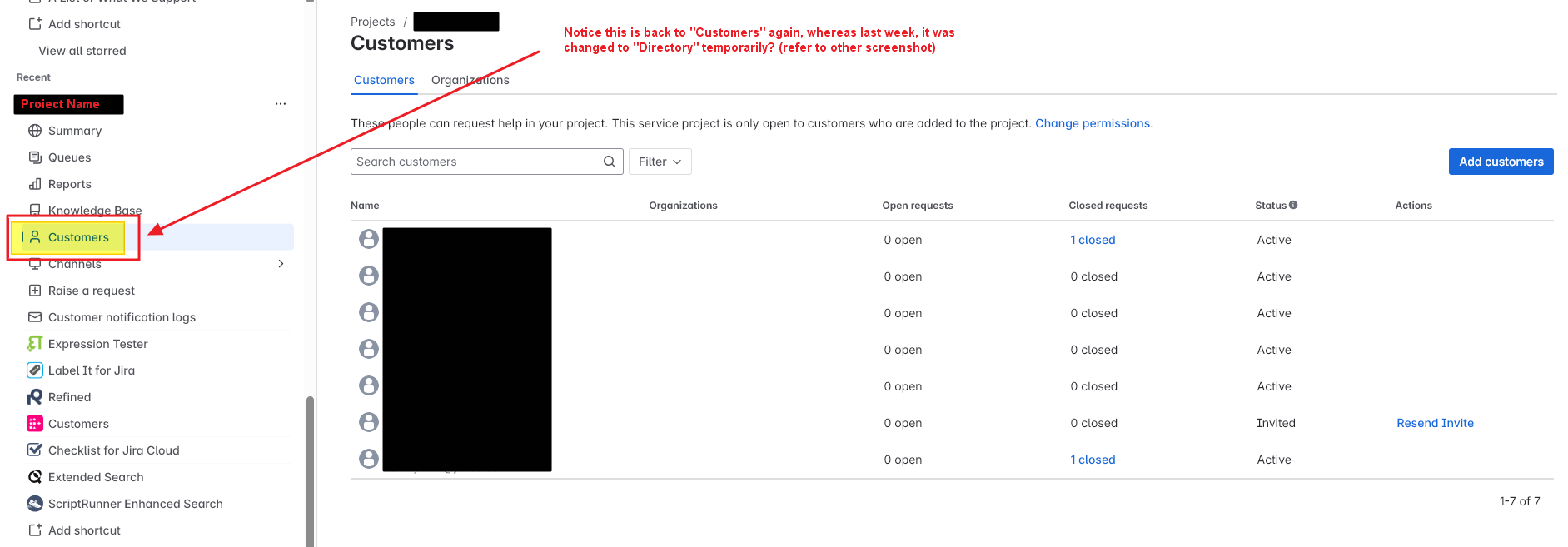Viewport: 1568px width, 547px height.
Task: Click the search magnifier icon
Action: tap(610, 162)
